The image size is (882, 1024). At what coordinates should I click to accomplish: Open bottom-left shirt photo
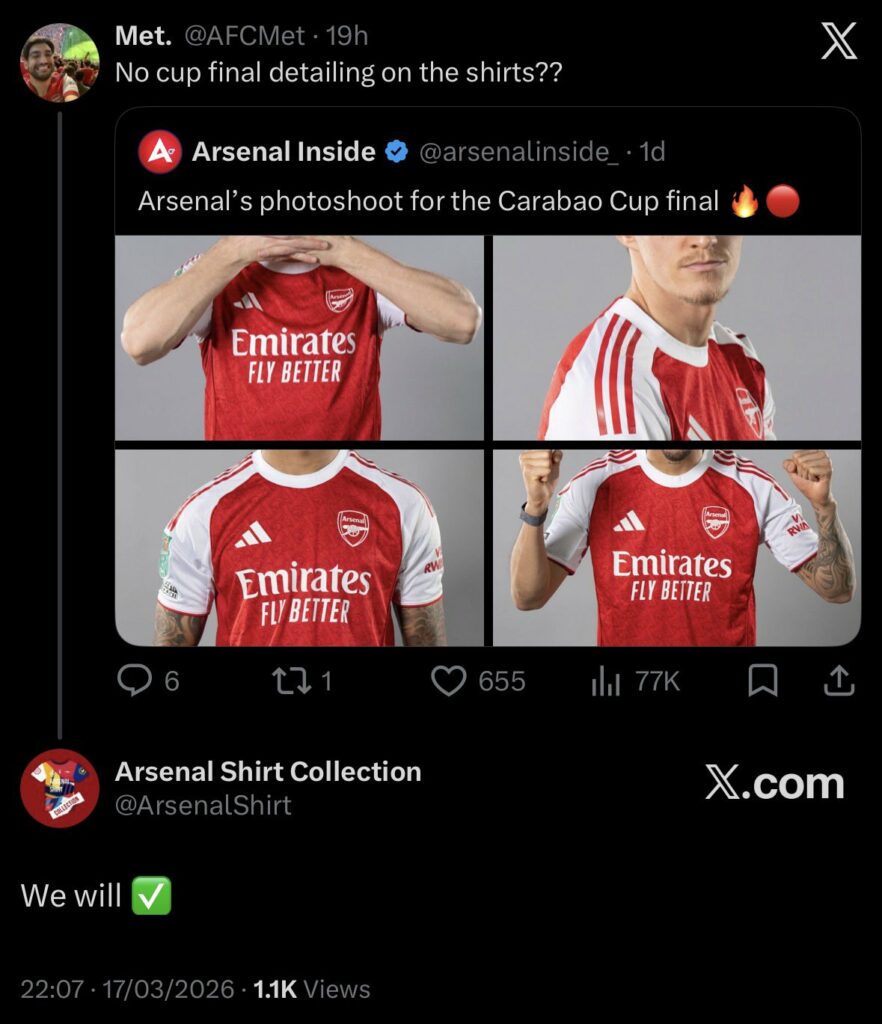299,548
